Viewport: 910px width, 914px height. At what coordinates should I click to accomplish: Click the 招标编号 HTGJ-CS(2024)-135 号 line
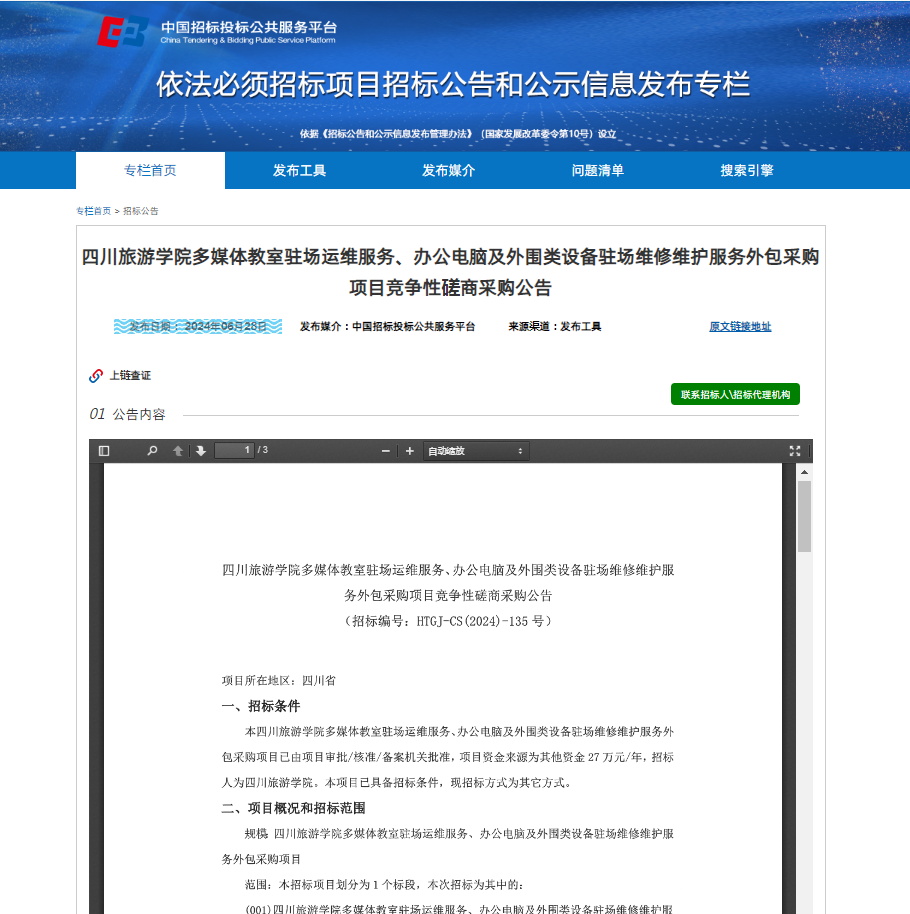[x=448, y=621]
